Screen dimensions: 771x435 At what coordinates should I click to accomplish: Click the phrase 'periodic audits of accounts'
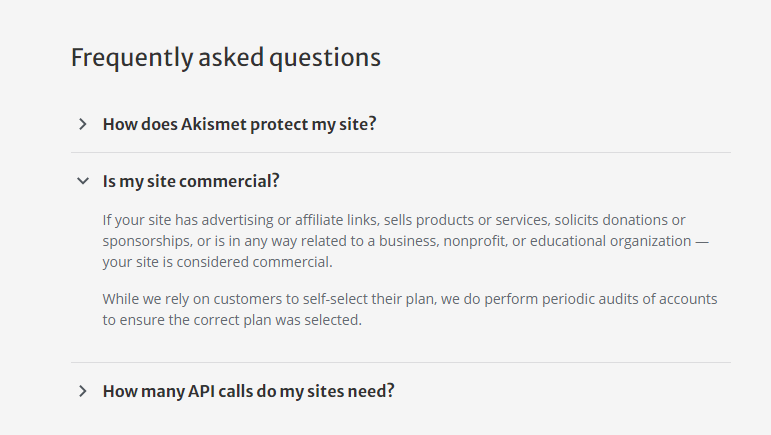pyautogui.click(x=629, y=299)
